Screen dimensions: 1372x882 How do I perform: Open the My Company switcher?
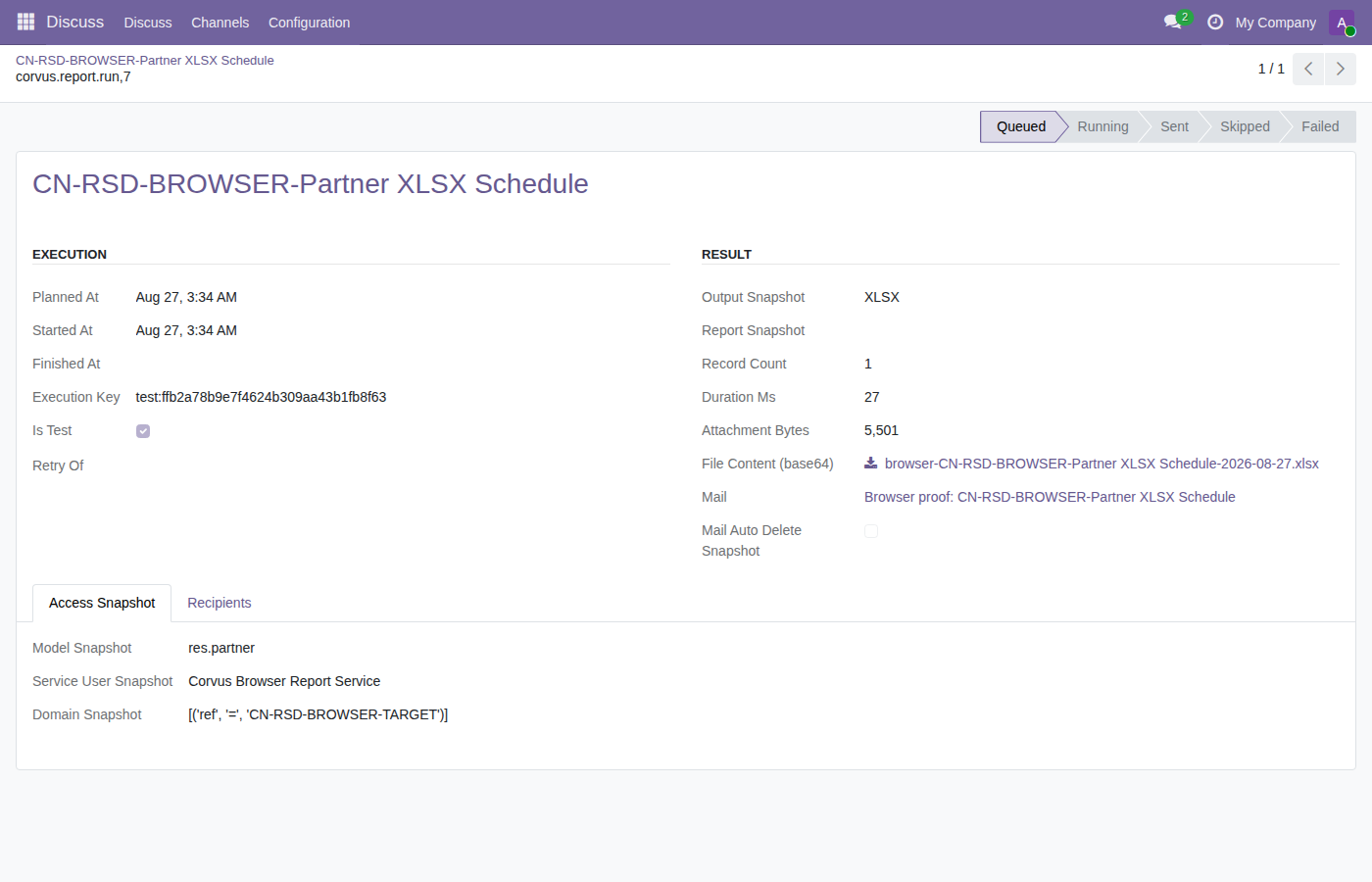[x=1275, y=23]
